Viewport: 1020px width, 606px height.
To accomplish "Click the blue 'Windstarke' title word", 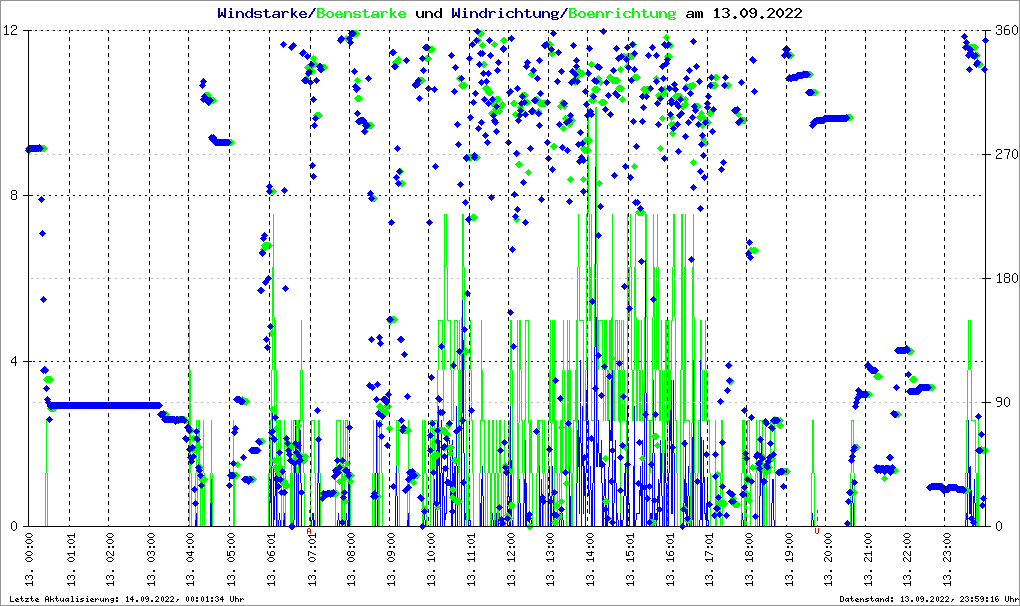I will click(x=264, y=14).
